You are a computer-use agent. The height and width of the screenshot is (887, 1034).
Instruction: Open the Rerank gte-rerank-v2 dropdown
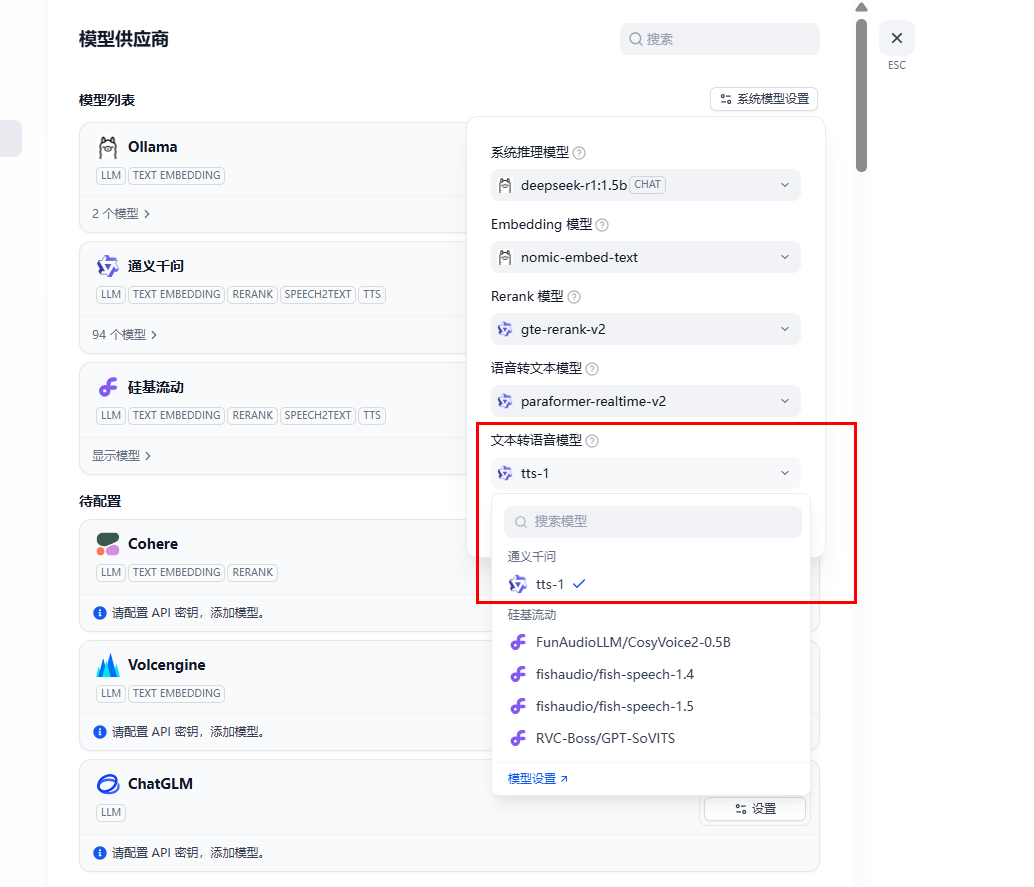646,329
